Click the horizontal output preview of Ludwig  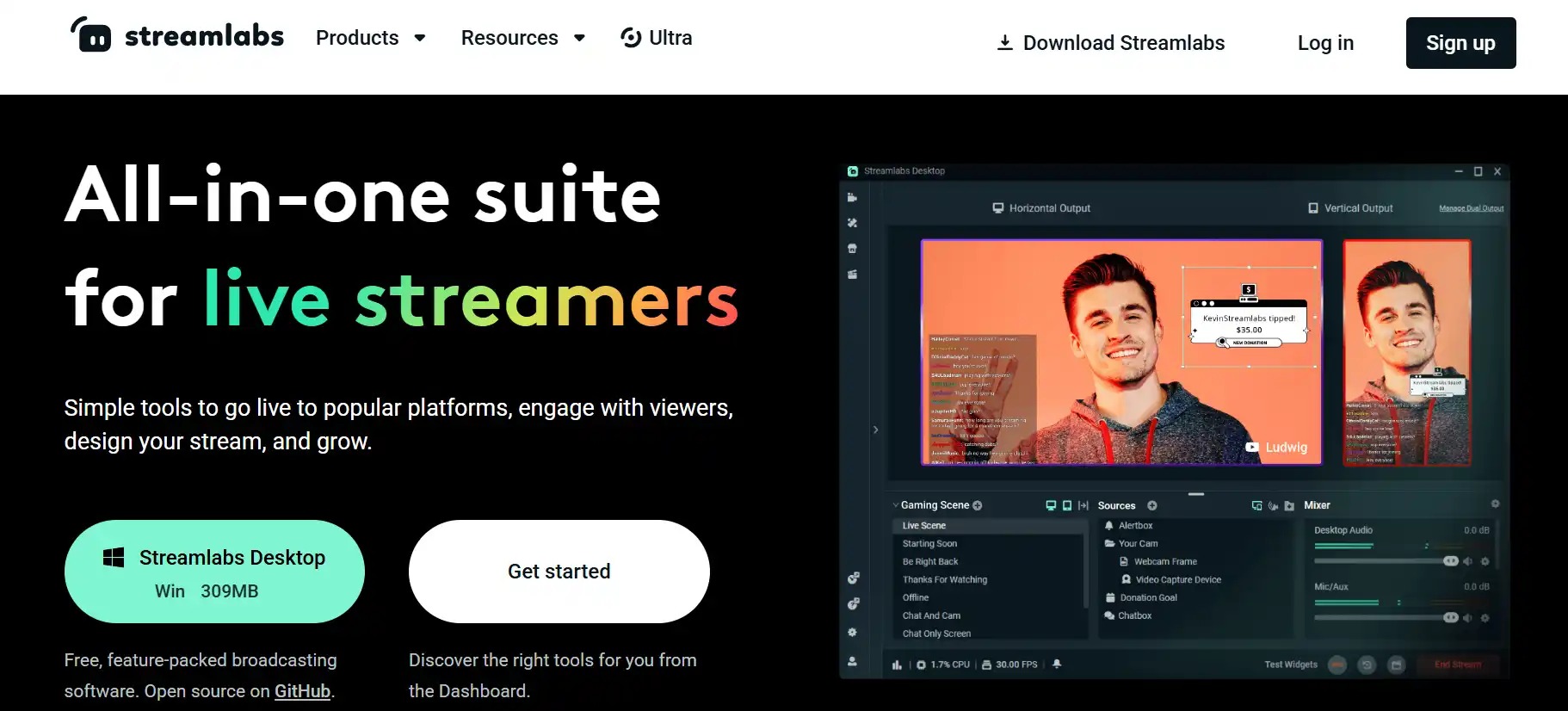coord(1121,352)
